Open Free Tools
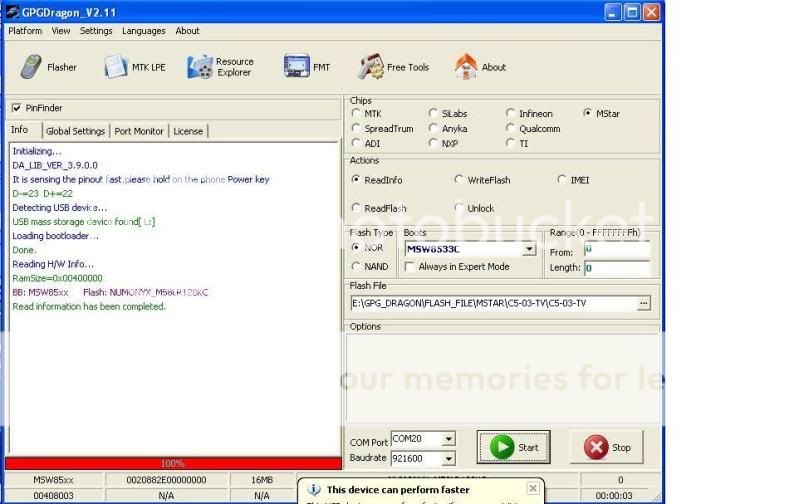Viewport: 799px width, 504px height. [393, 67]
